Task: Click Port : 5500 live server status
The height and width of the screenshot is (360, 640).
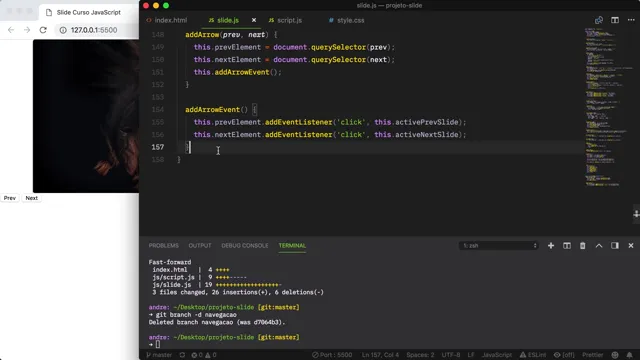Action: click(x=332, y=355)
